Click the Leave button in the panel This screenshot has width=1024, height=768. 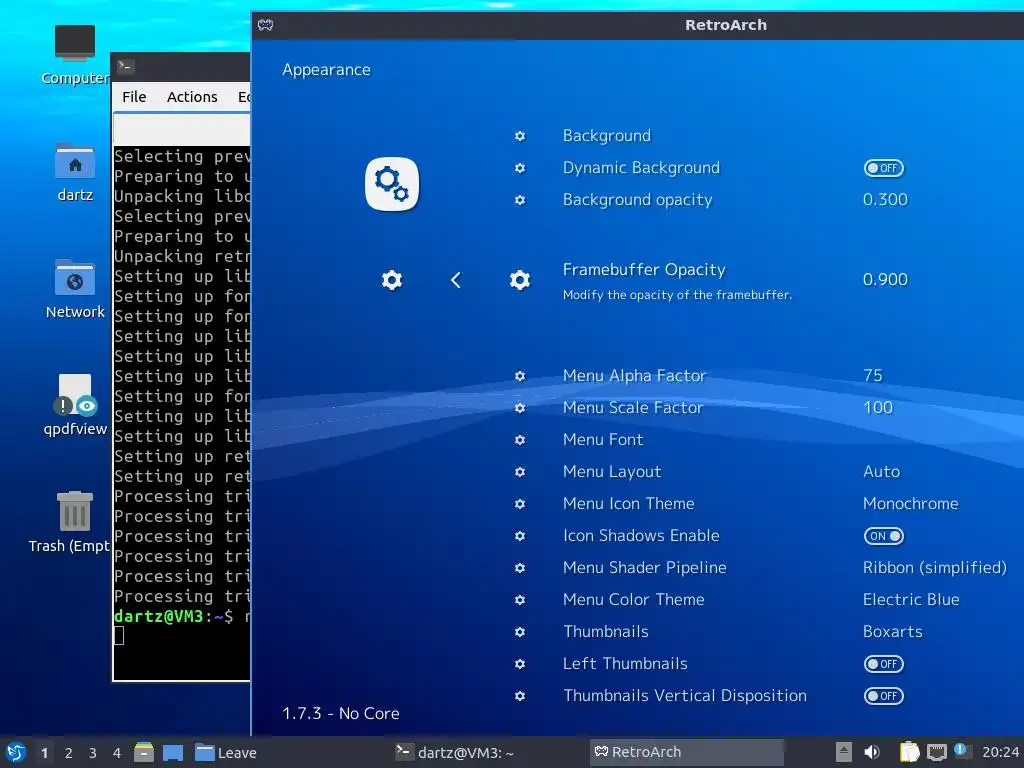pos(226,753)
